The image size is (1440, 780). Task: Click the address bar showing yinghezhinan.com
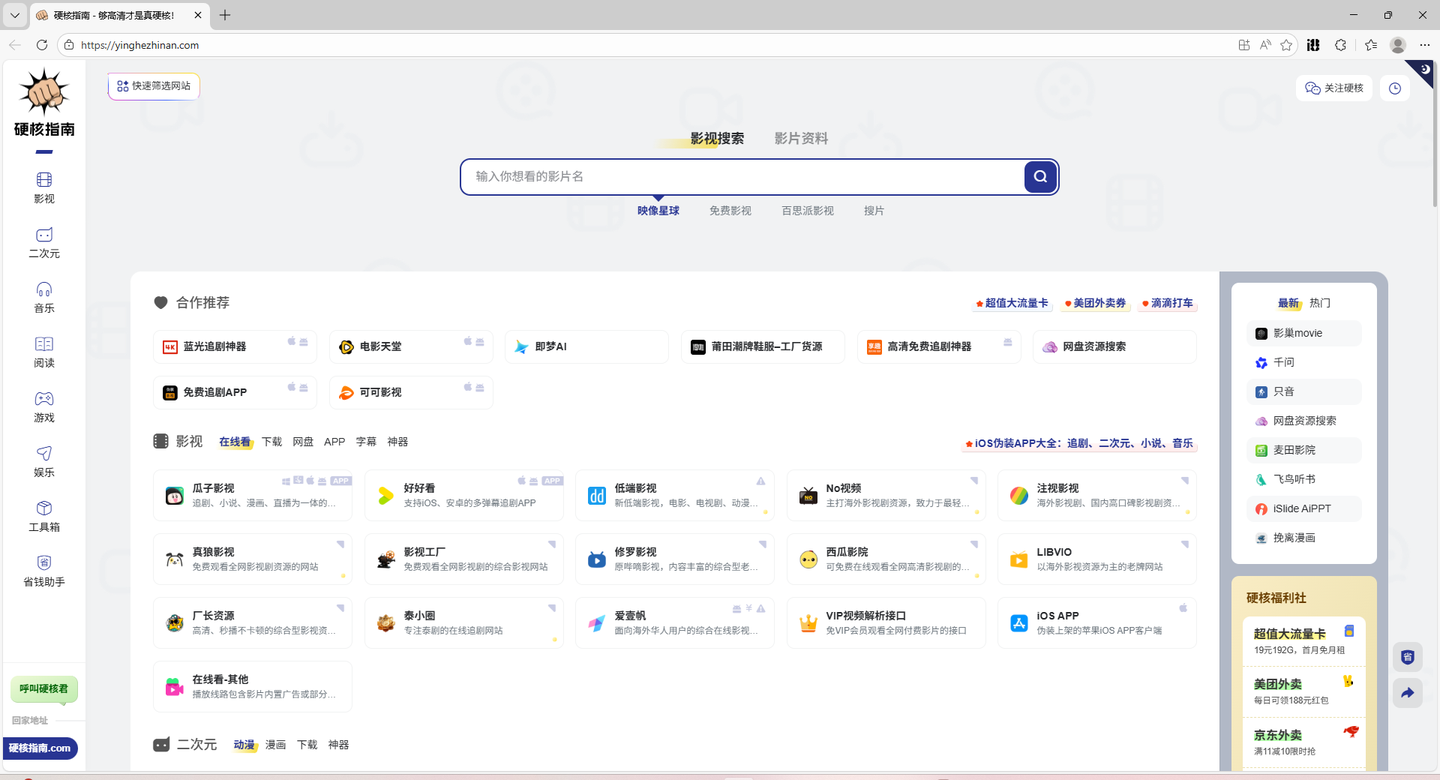tap(645, 45)
